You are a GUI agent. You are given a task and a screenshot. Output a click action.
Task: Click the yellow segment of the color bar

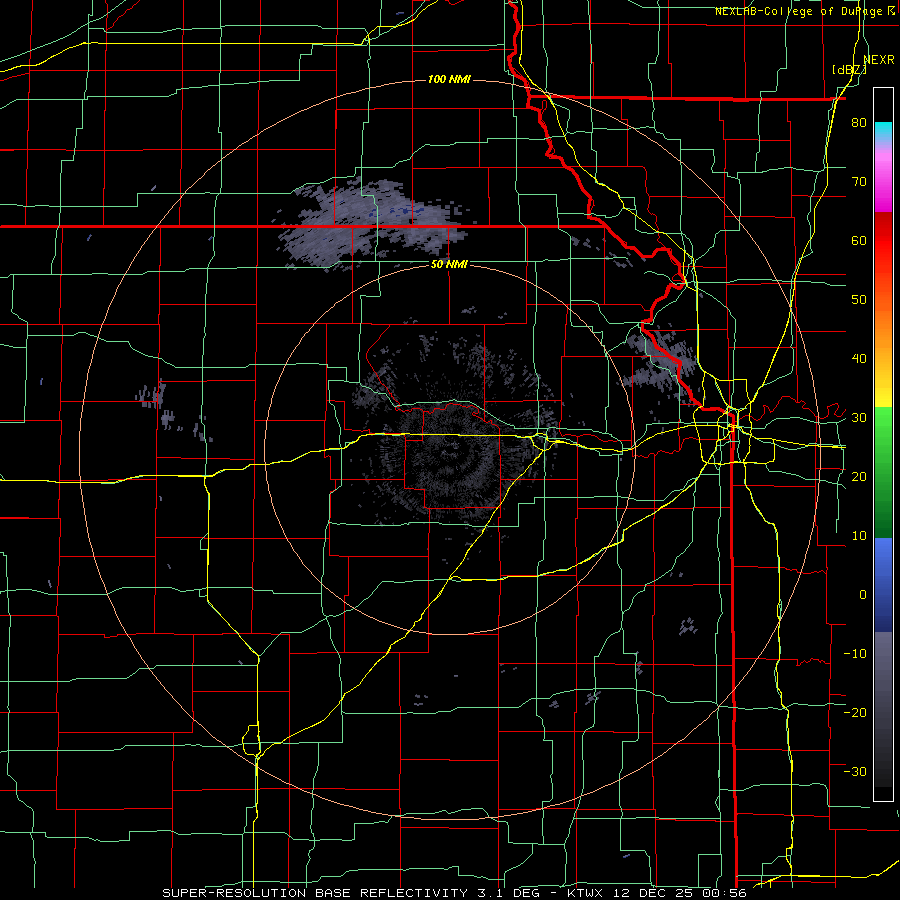coord(883,386)
